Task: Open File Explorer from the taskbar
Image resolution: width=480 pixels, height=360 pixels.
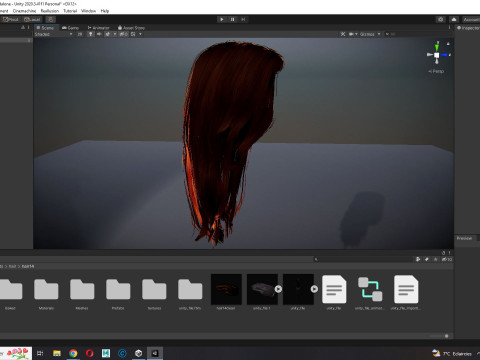Action: tap(57, 353)
